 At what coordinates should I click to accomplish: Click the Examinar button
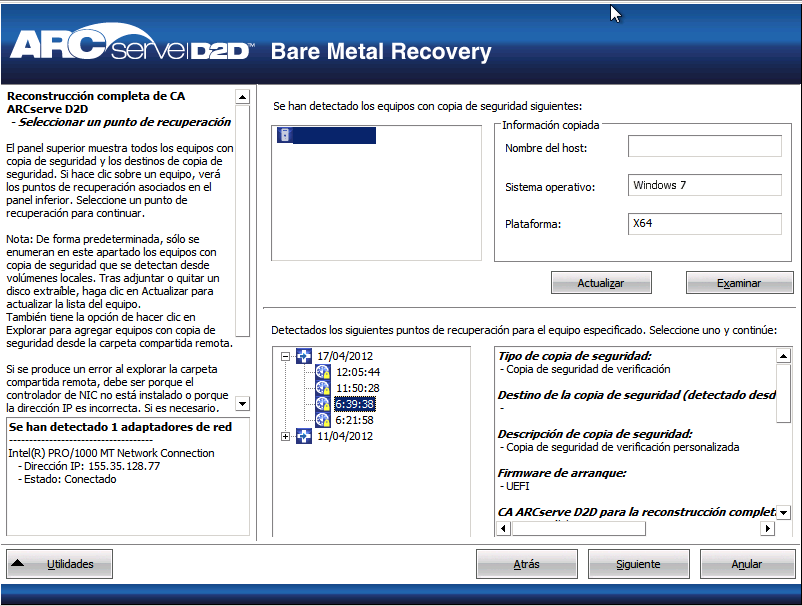[739, 283]
